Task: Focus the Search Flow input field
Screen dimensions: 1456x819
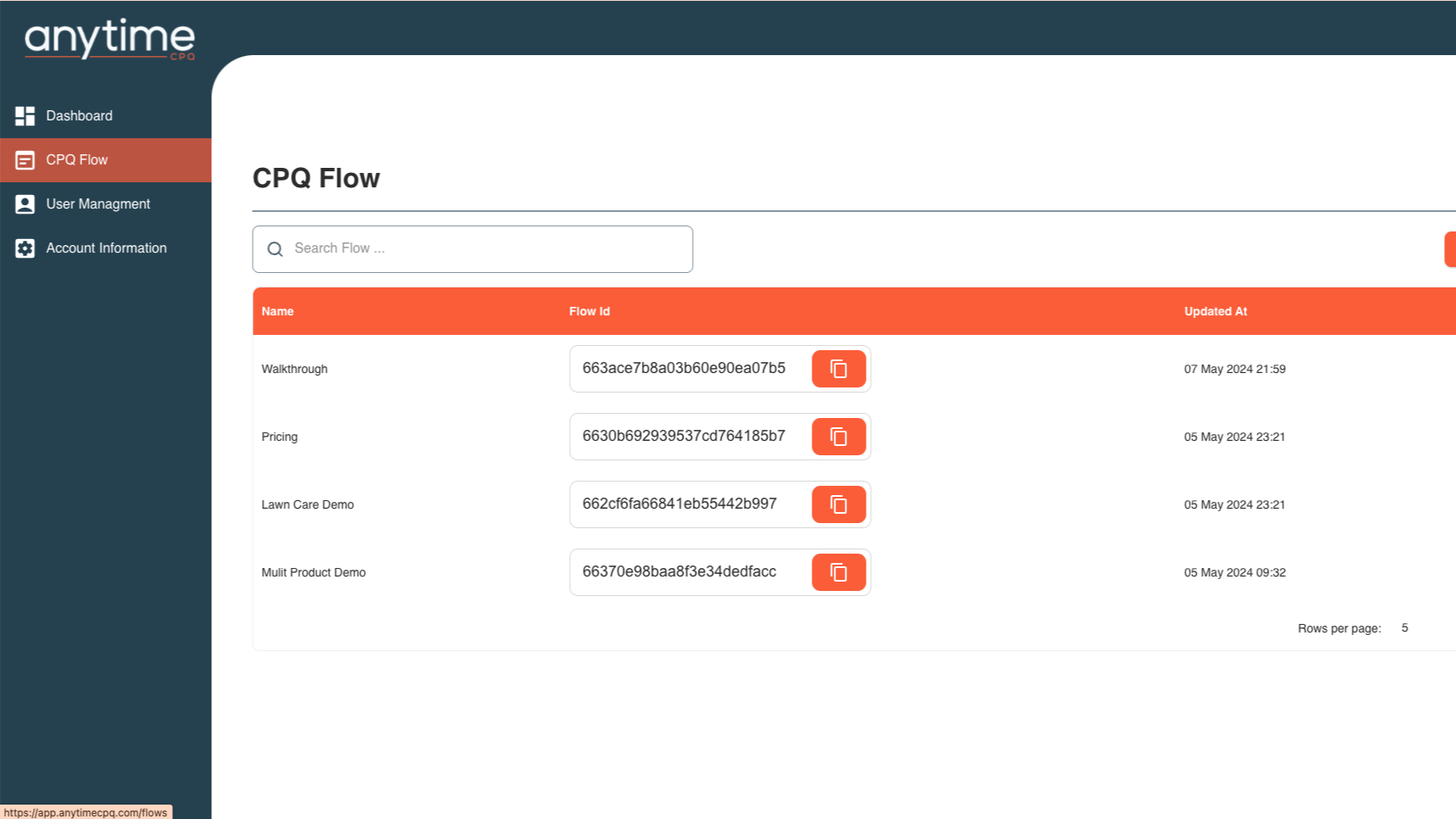Action: pos(472,249)
